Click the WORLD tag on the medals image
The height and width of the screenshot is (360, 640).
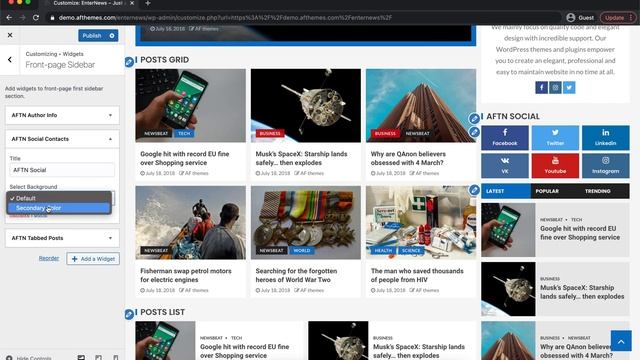pyautogui.click(x=302, y=251)
